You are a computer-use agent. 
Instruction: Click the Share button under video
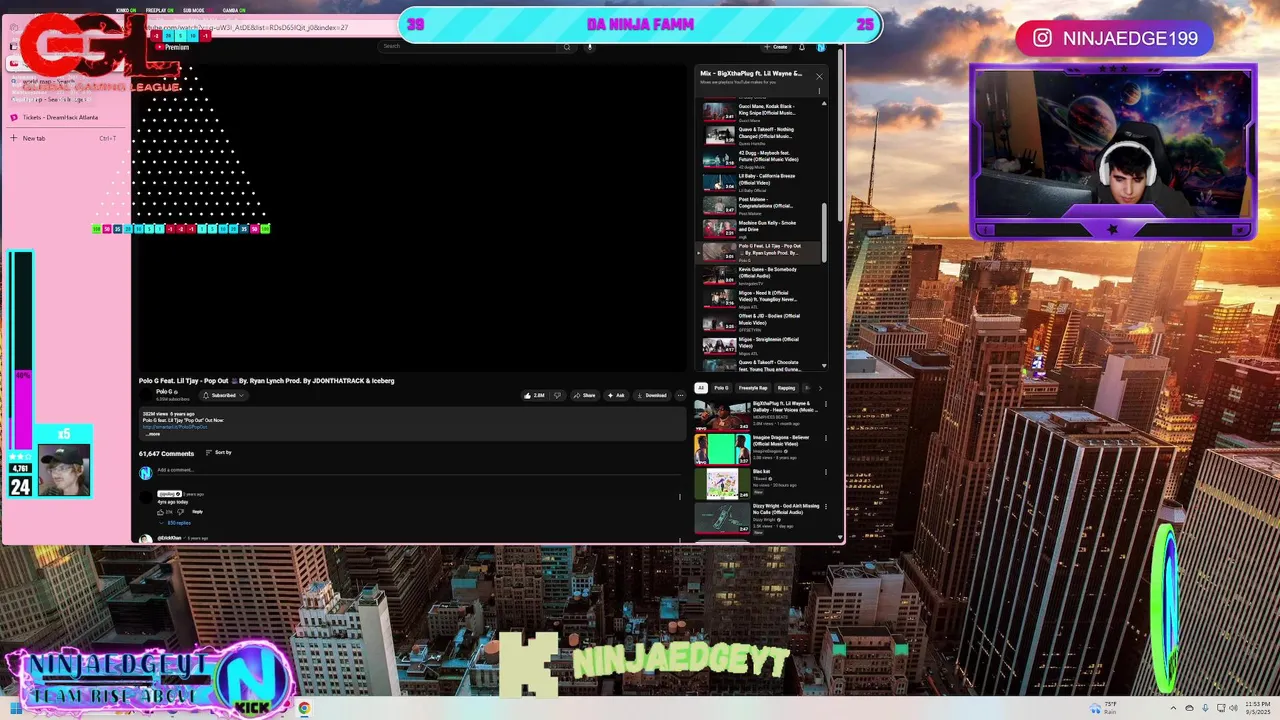click(x=584, y=395)
